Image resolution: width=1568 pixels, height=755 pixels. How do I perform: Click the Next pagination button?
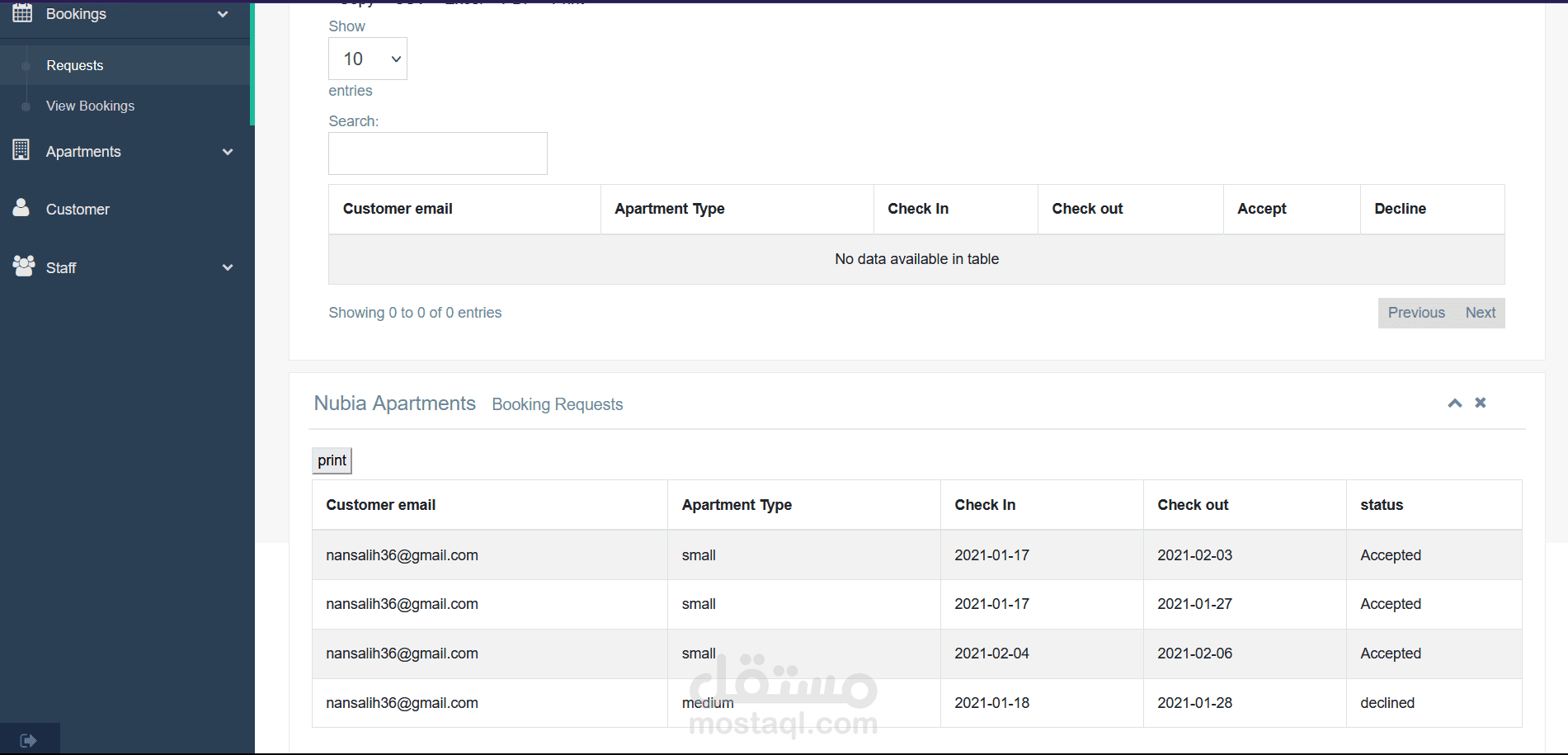tap(1481, 313)
